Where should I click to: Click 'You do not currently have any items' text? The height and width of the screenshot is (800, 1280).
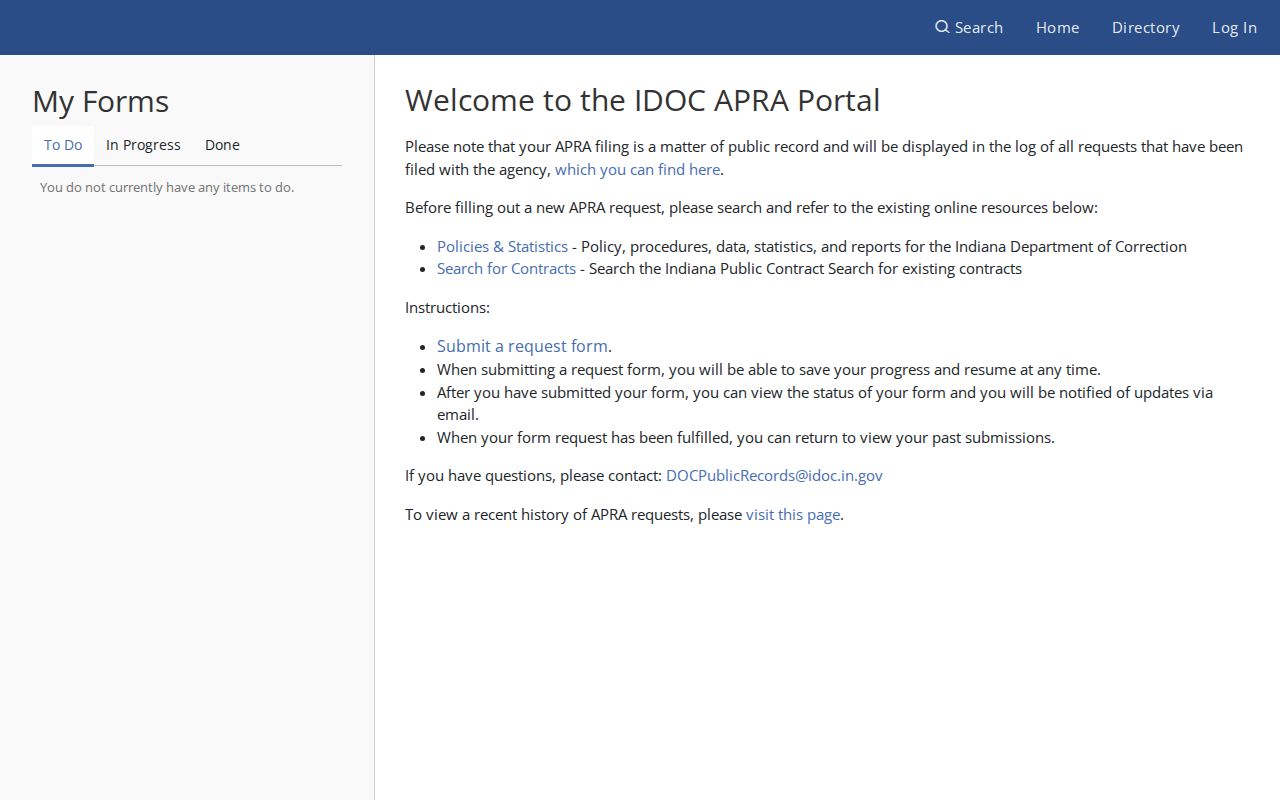(x=167, y=187)
